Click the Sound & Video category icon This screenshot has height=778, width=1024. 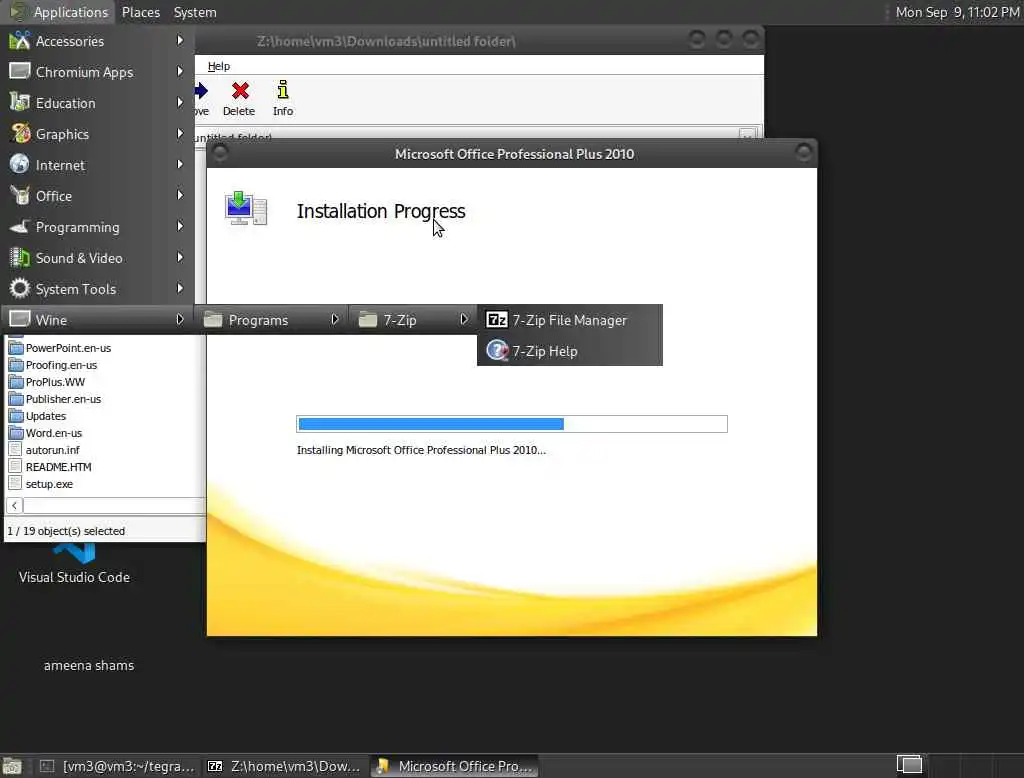[20, 258]
